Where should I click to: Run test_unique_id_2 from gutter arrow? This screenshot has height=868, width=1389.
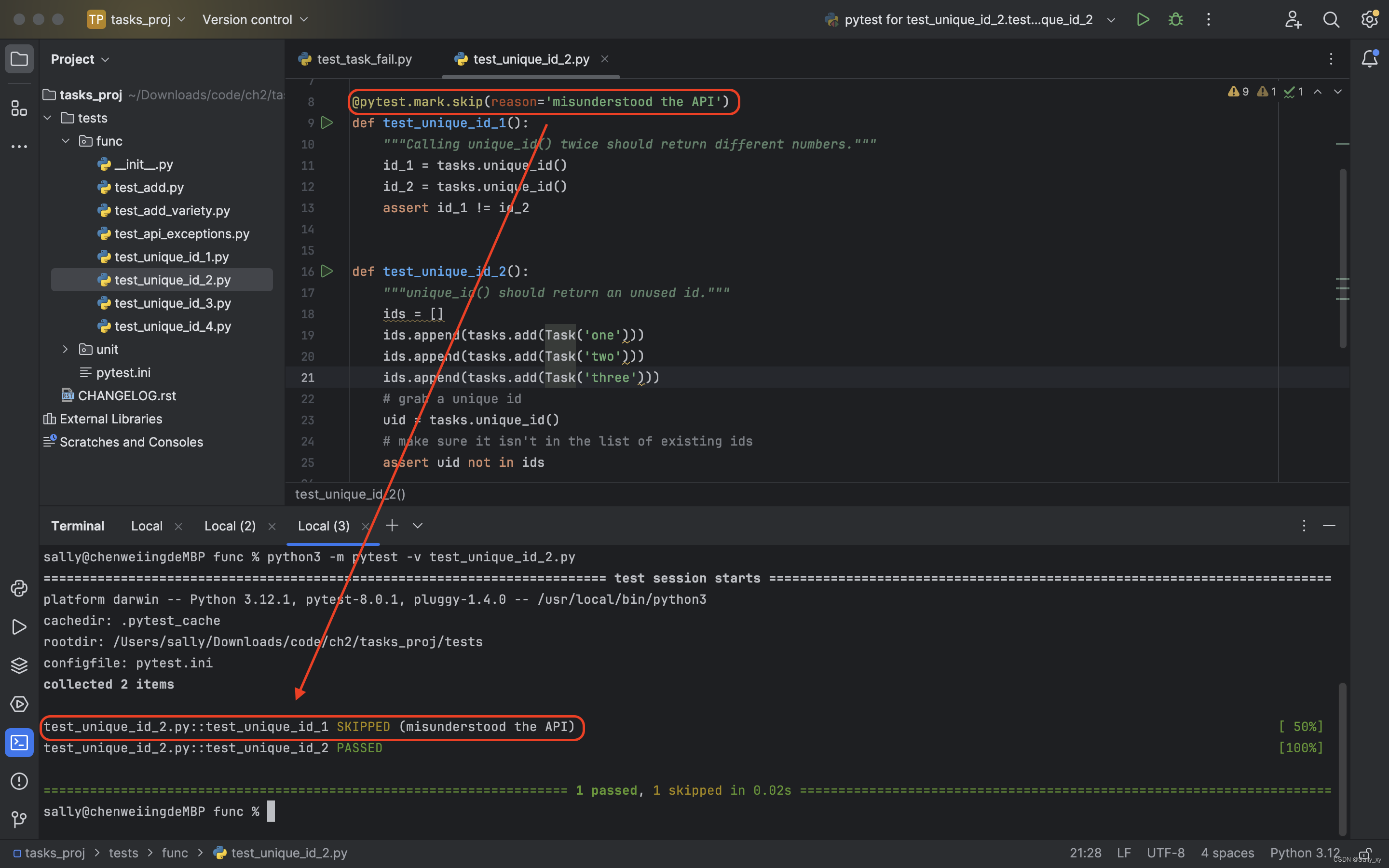pos(327,271)
